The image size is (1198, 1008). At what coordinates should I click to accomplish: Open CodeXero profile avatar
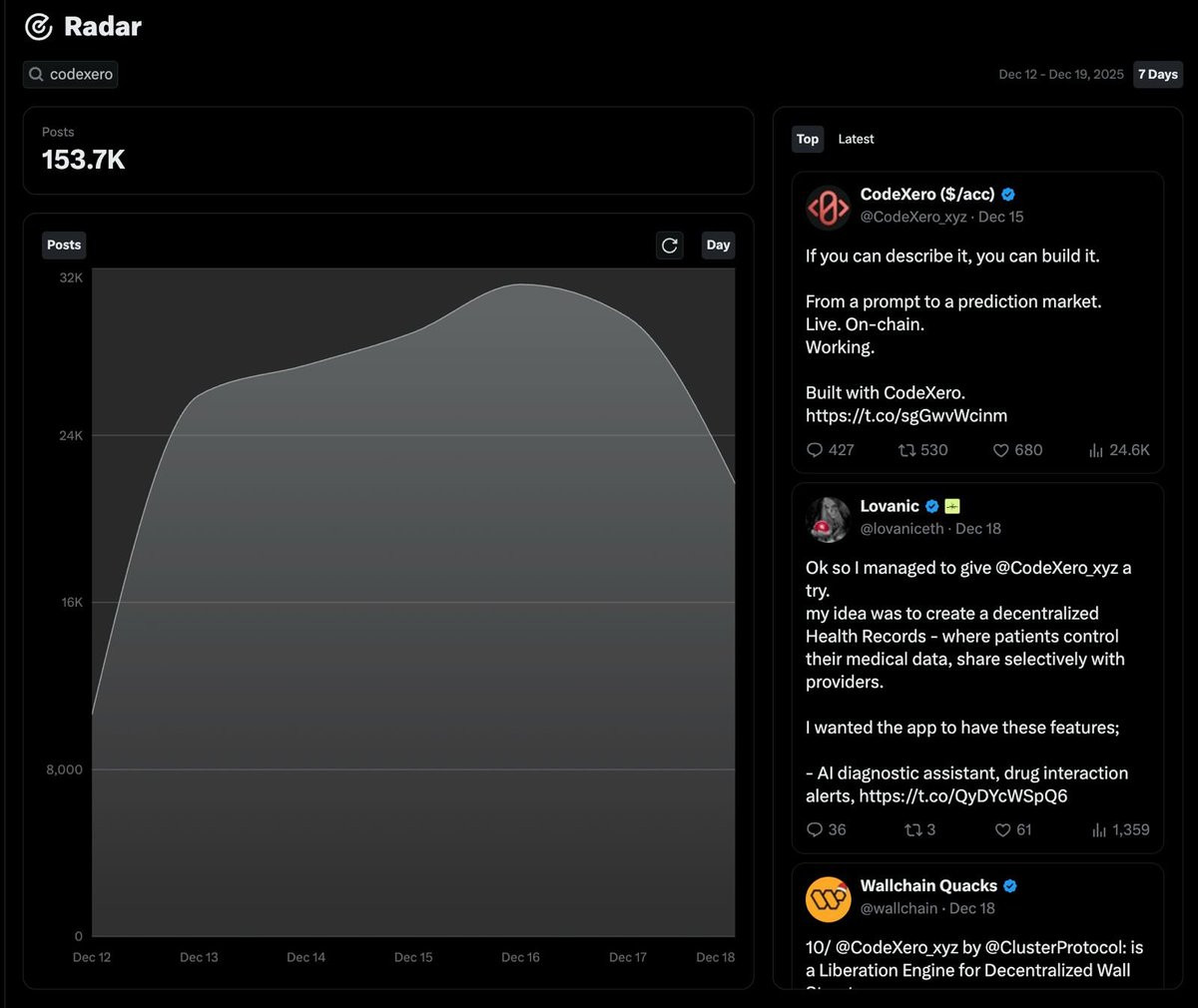(828, 208)
